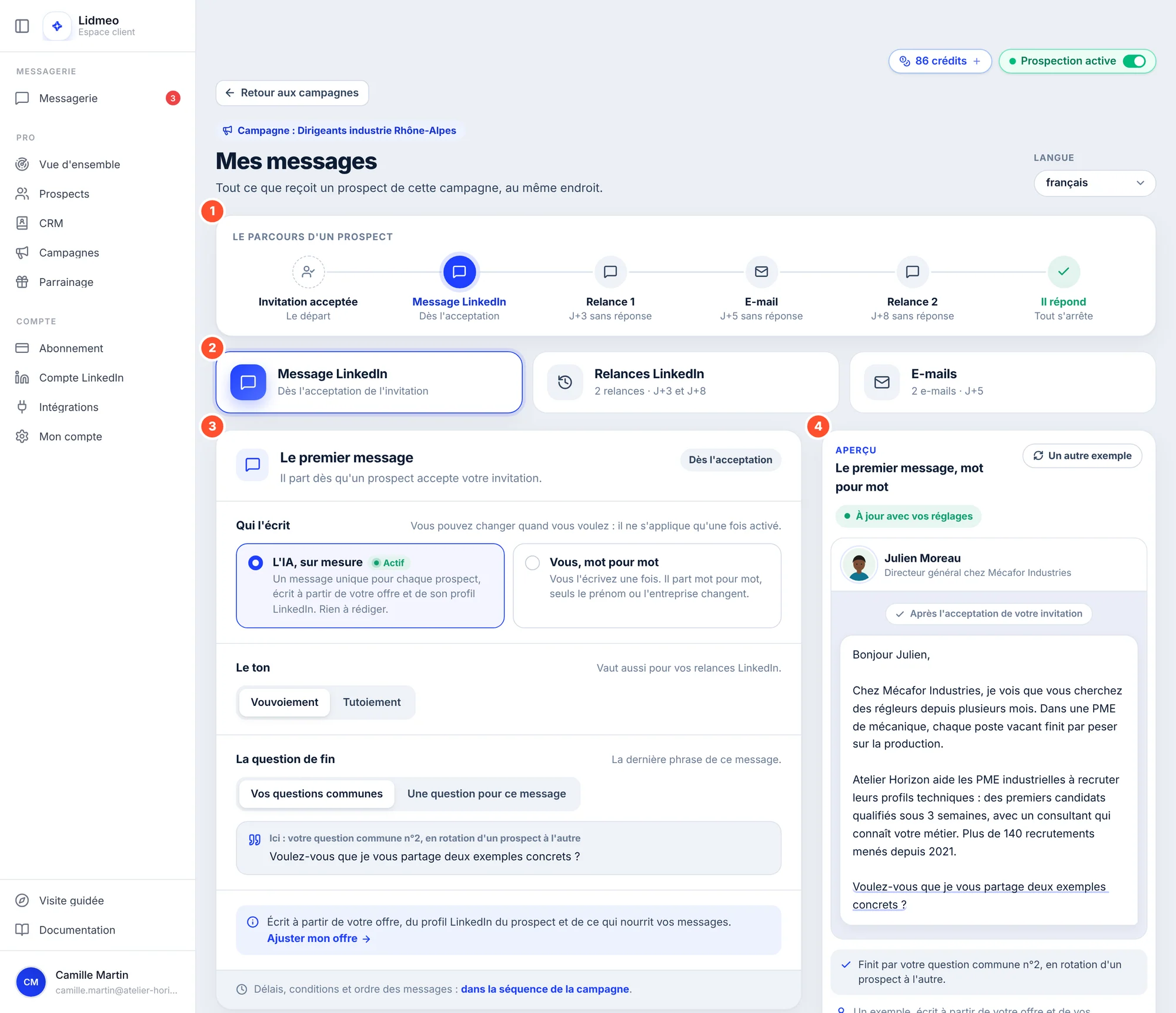Click the Mon compte gear icon
The height and width of the screenshot is (1013, 1176).
pos(22,436)
